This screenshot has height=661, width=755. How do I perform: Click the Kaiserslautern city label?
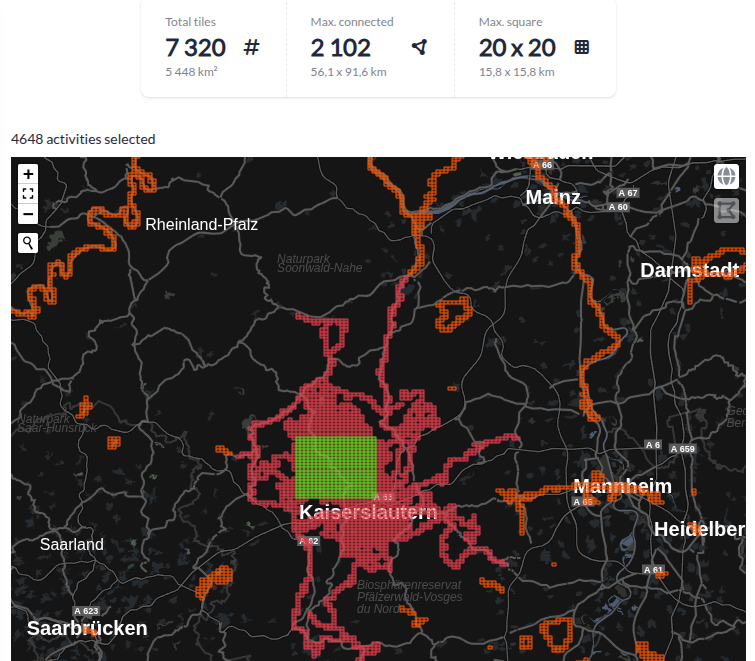pyautogui.click(x=368, y=513)
